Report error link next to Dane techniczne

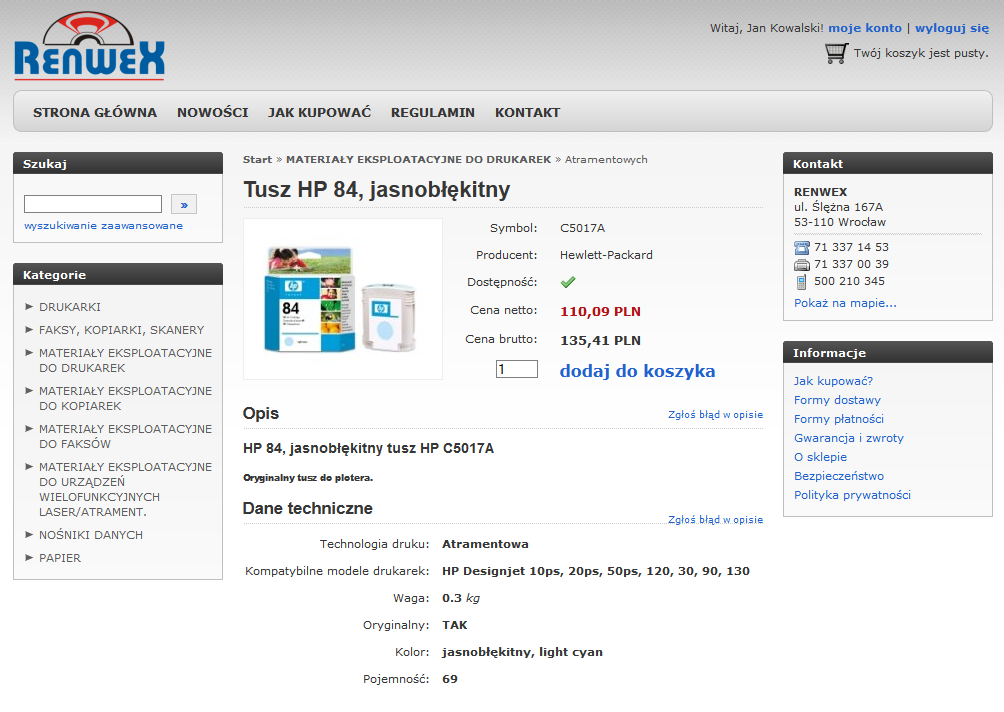tap(715, 520)
